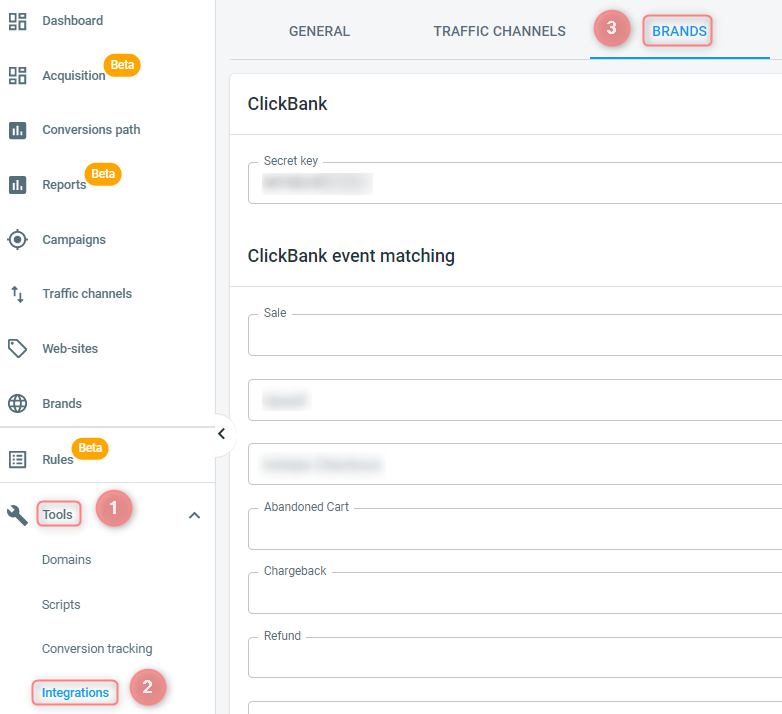
Task: Click the Abandoned Cart field
Action: 515,529
